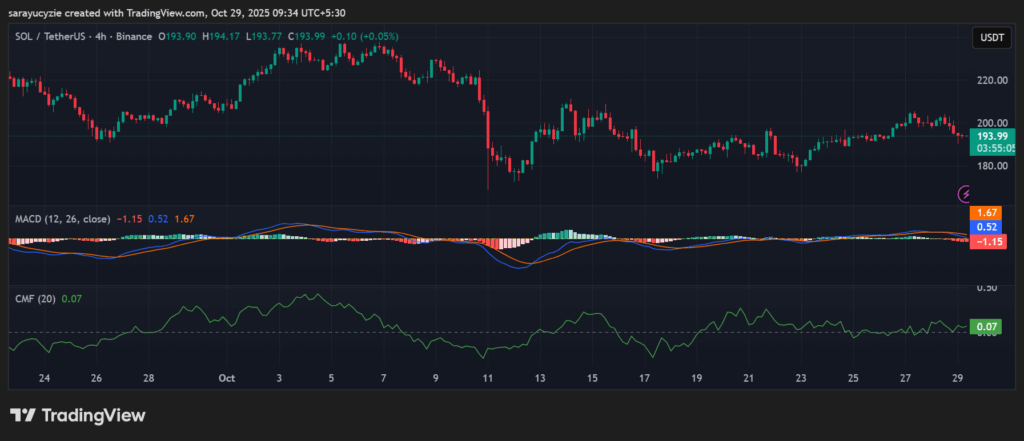The image size is (1024, 441).
Task: Click the Oct label on time axis
Action: [226, 378]
